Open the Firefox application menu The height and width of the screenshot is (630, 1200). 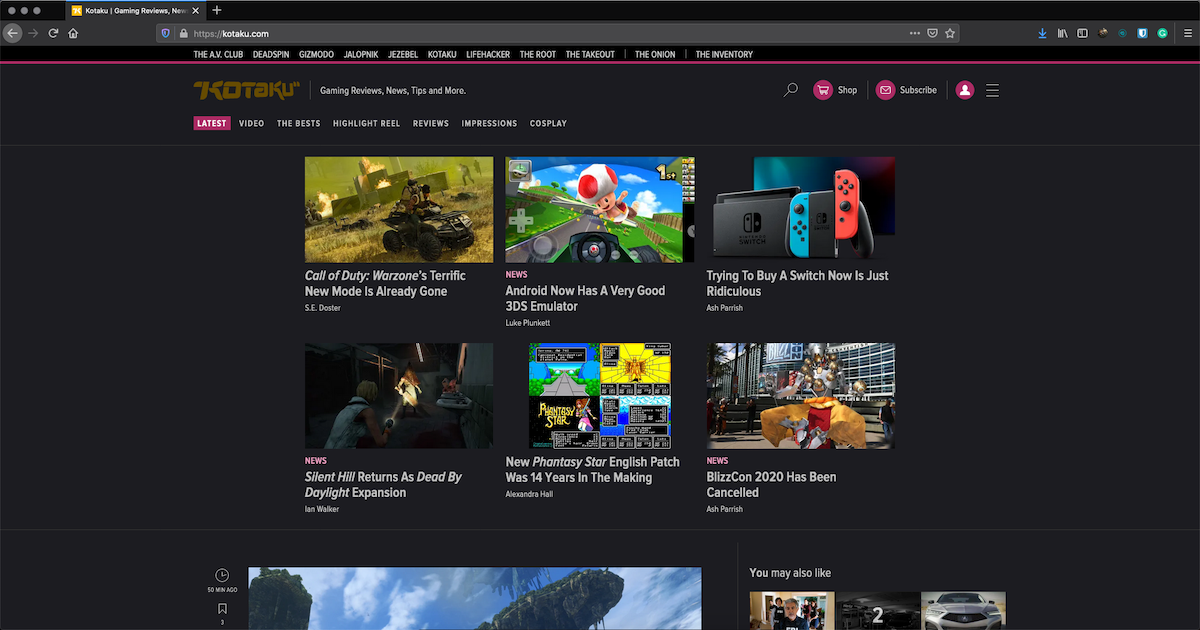(1187, 32)
